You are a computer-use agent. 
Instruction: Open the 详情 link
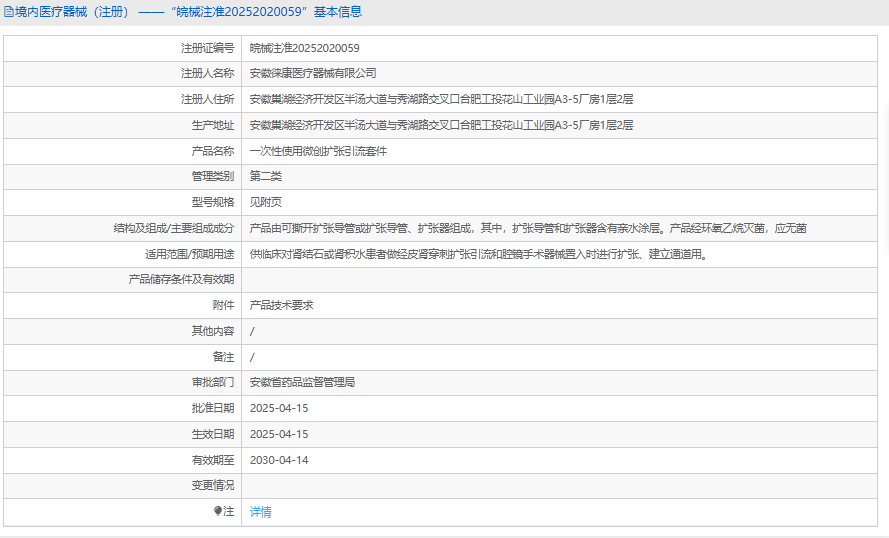point(261,512)
